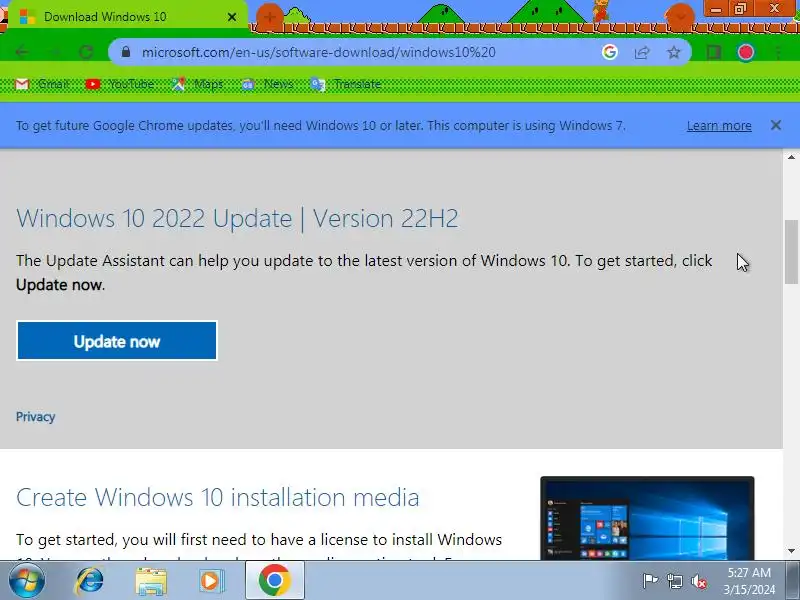800x600 pixels.
Task: Click the scrollbar up arrow
Action: [x=791, y=157]
